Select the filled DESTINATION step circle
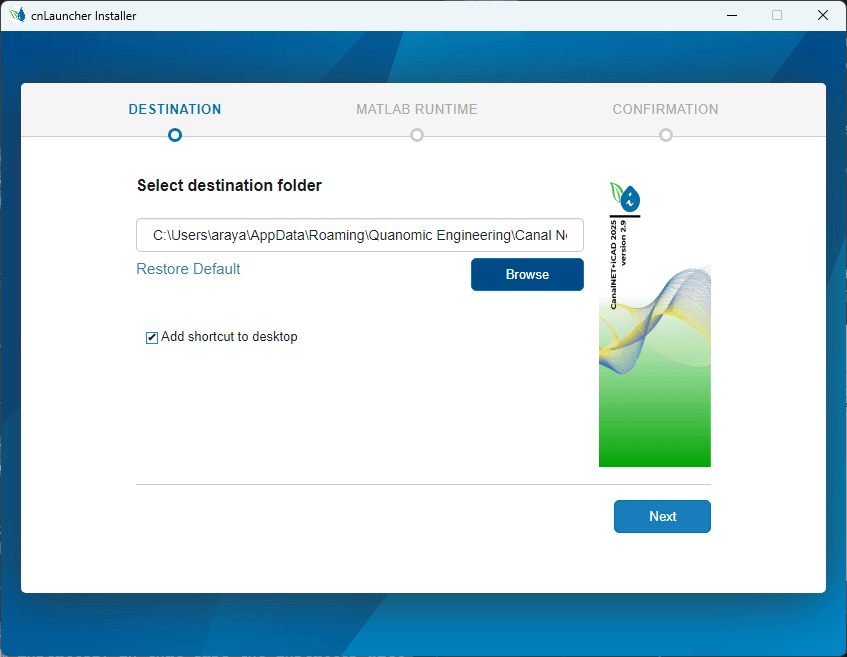Viewport: 847px width, 657px height. tap(174, 134)
